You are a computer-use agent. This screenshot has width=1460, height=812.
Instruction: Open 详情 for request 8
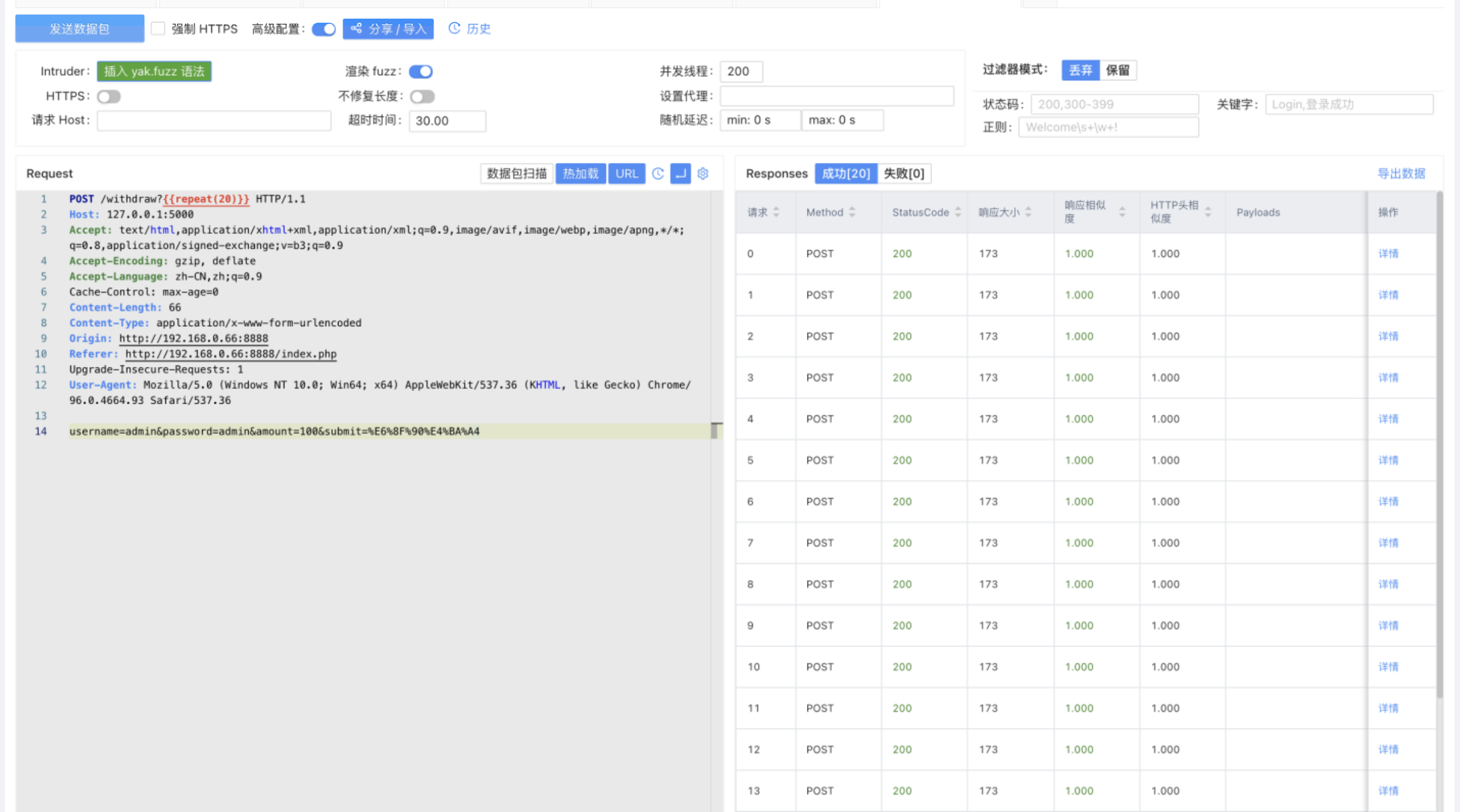(x=1388, y=584)
